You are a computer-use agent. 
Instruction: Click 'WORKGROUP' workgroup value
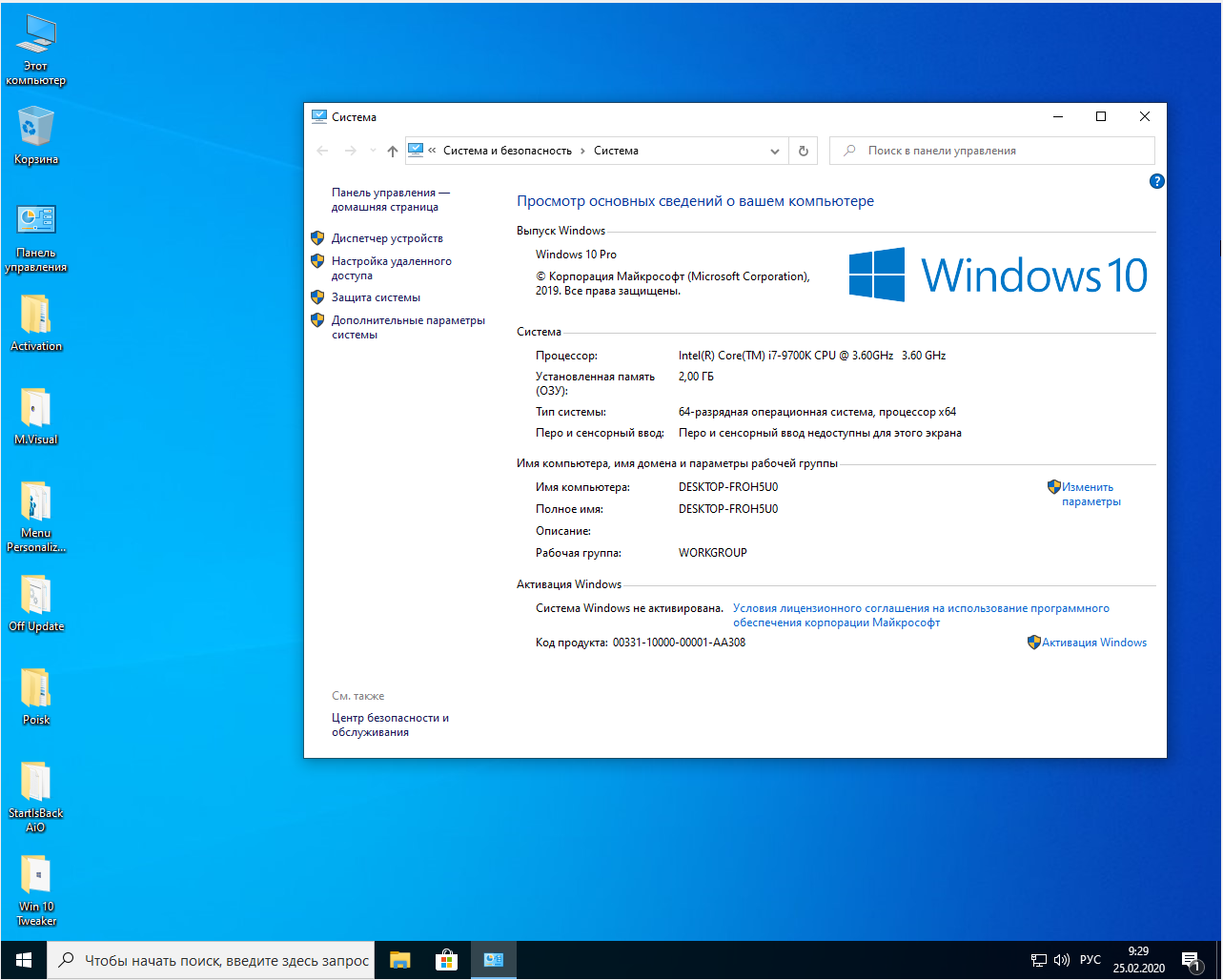[713, 553]
